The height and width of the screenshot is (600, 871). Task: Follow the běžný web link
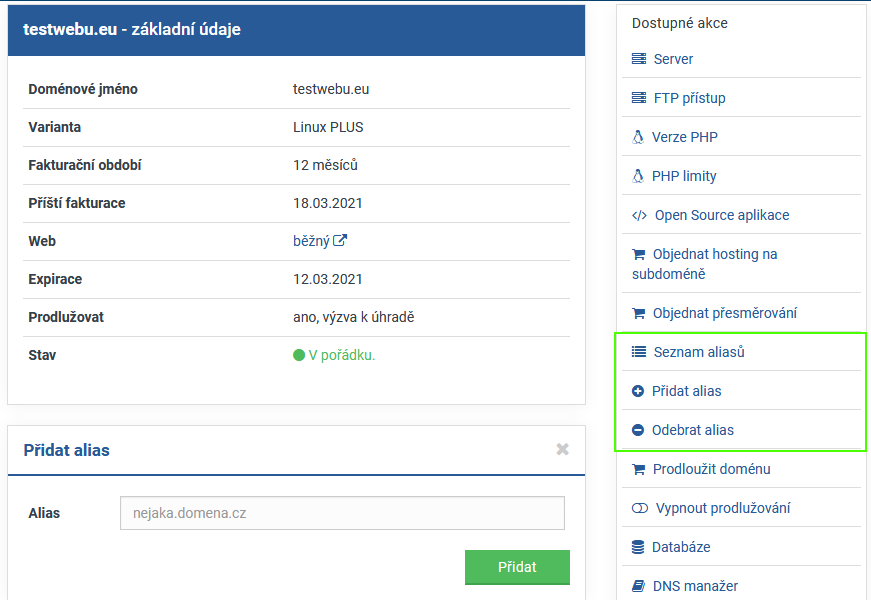click(311, 241)
